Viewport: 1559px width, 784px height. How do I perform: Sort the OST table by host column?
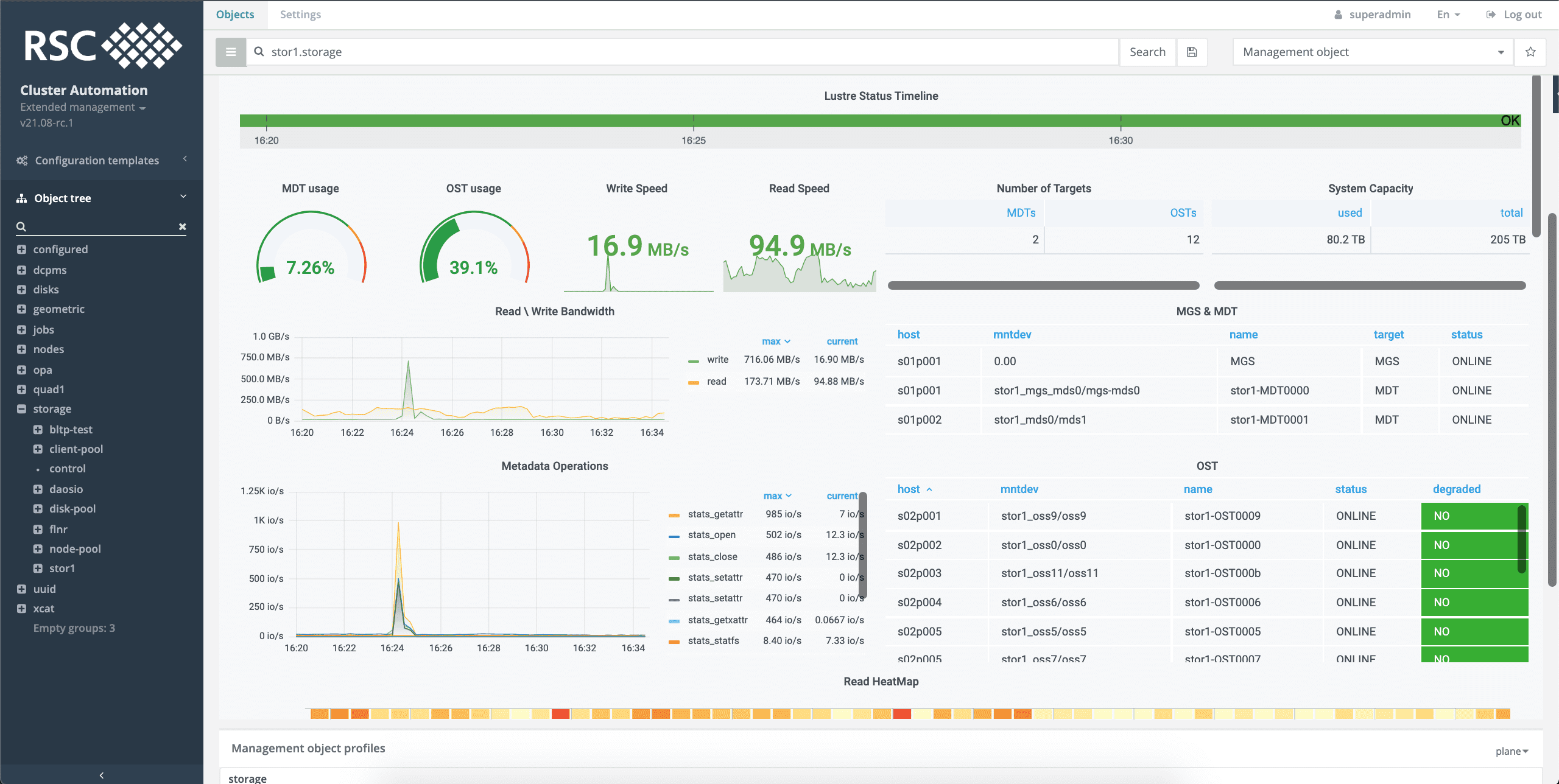[x=909, y=489]
